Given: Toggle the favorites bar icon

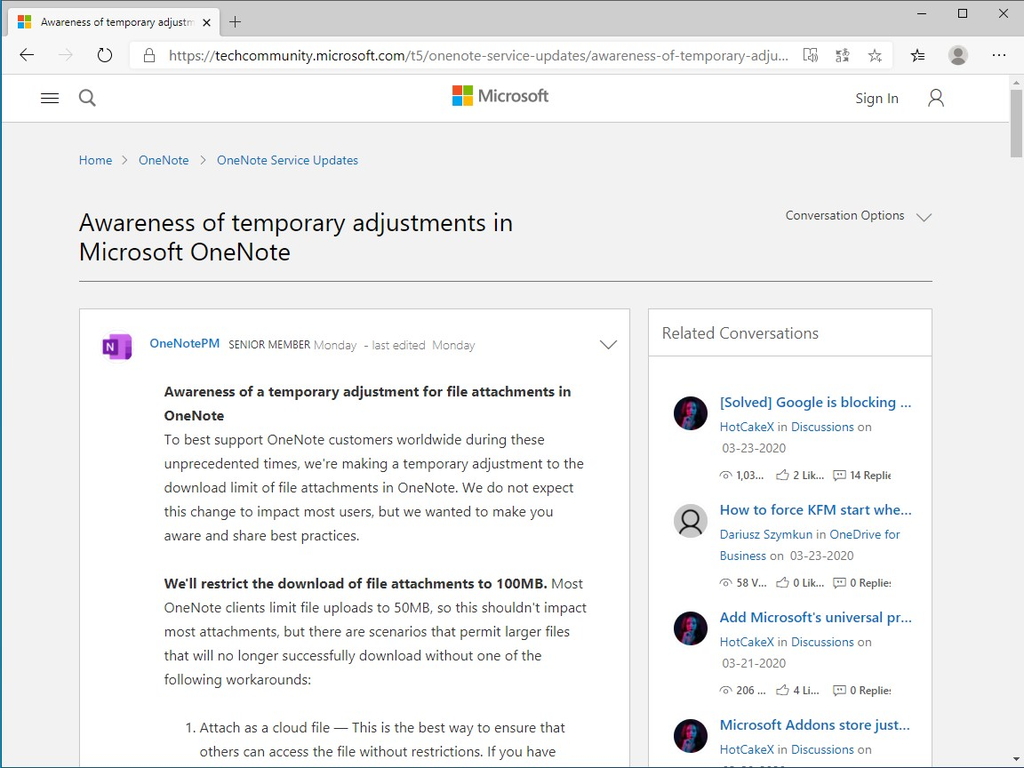Looking at the screenshot, I should (917, 55).
